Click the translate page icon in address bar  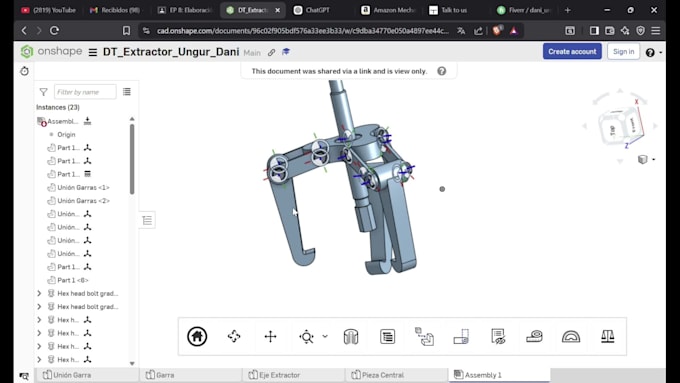[x=461, y=31]
